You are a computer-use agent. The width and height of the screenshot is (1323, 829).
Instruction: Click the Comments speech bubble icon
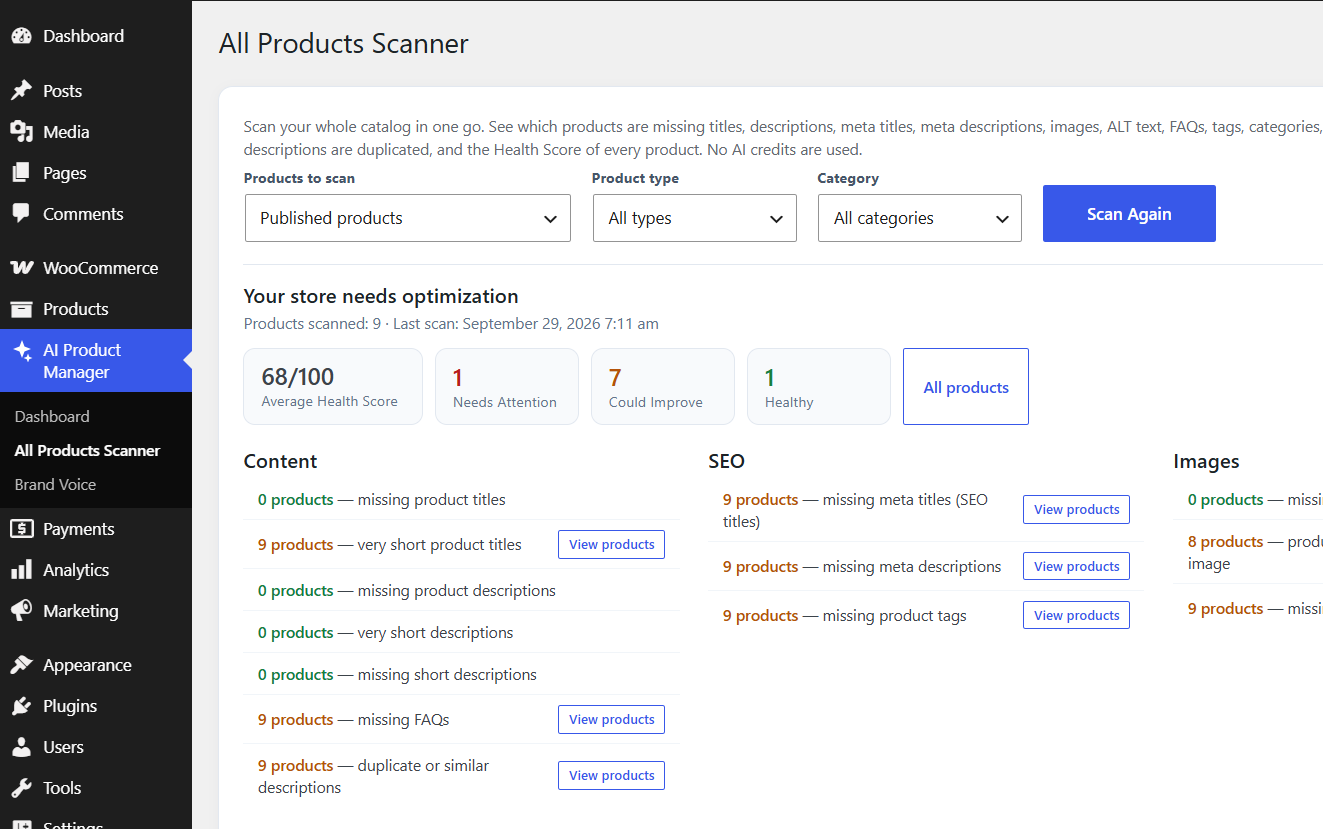pos(21,214)
